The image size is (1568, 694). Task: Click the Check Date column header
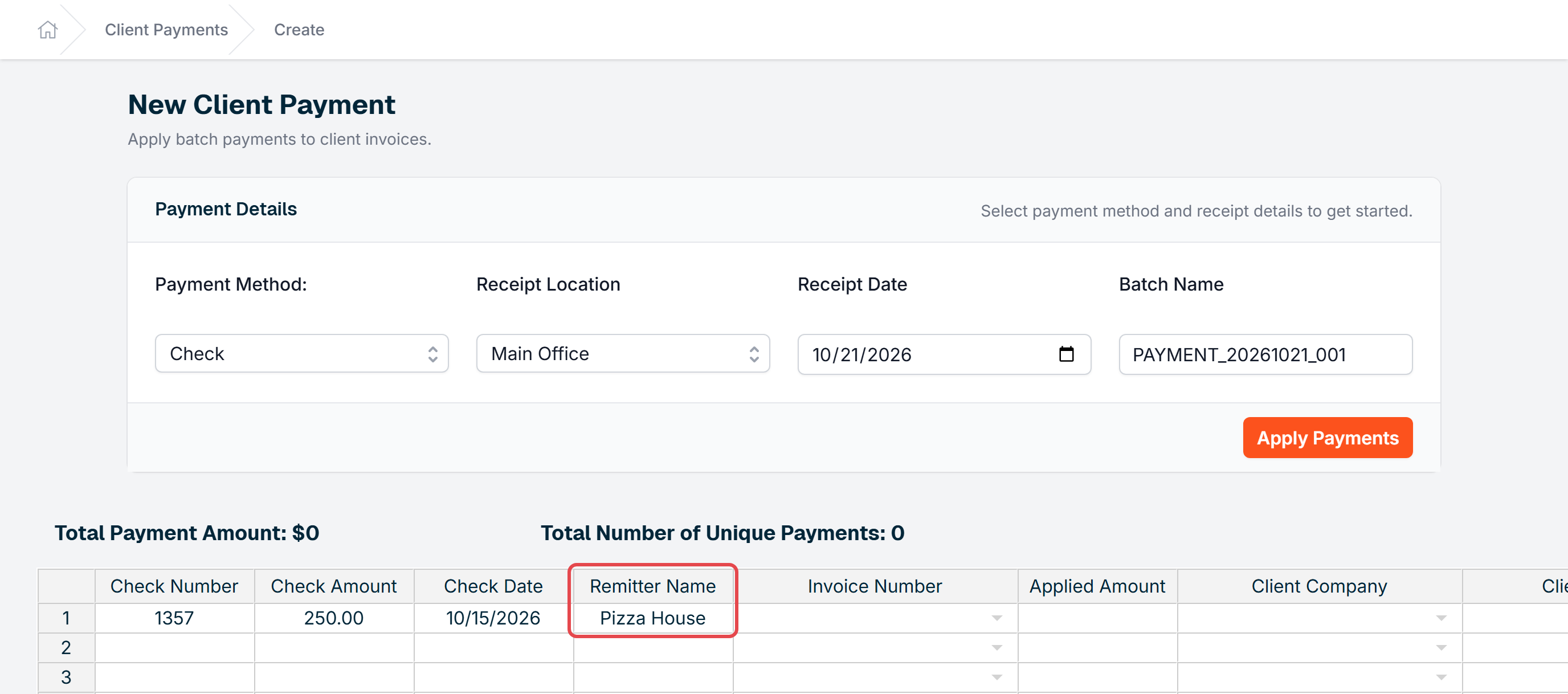pyautogui.click(x=493, y=586)
